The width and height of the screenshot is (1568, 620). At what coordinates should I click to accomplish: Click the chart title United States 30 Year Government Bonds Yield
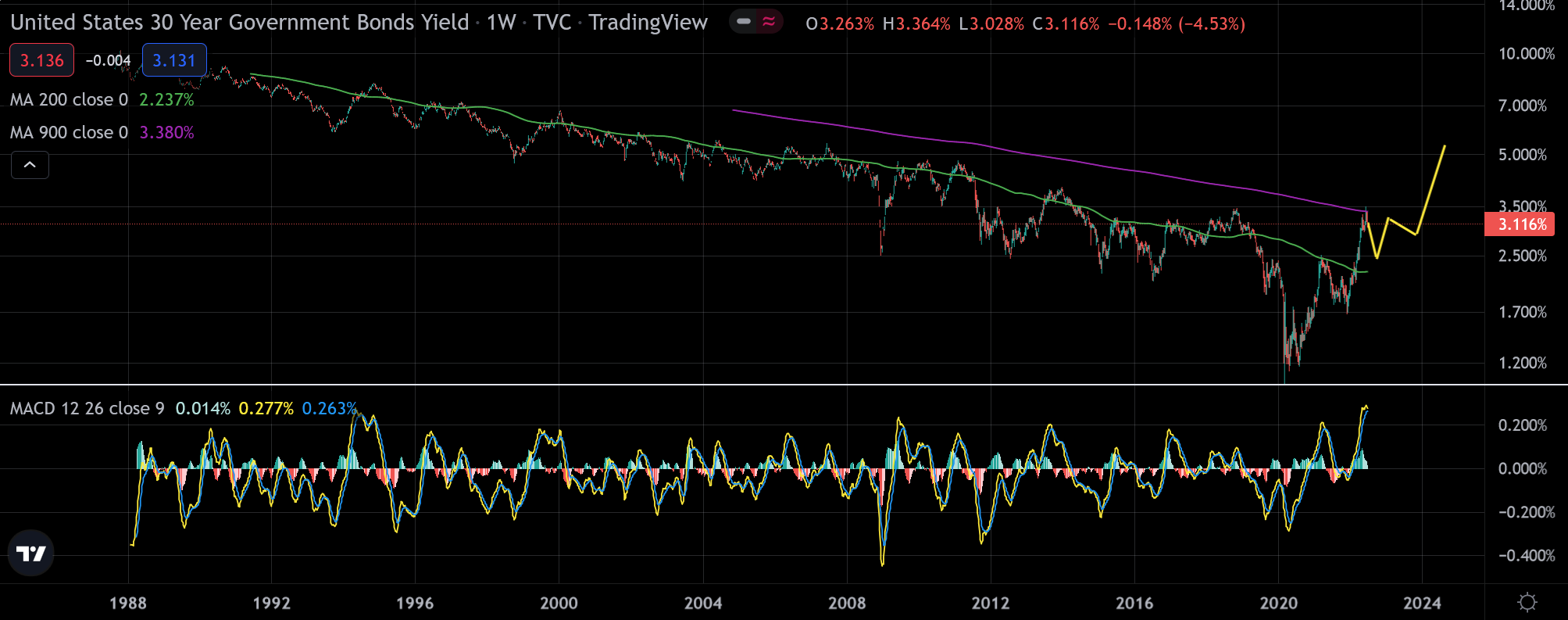click(239, 22)
